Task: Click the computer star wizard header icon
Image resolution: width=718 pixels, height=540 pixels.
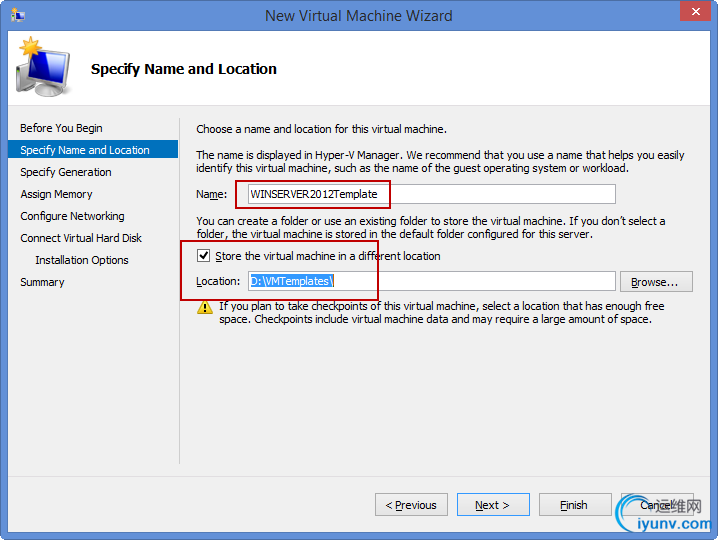Action: 43,67
